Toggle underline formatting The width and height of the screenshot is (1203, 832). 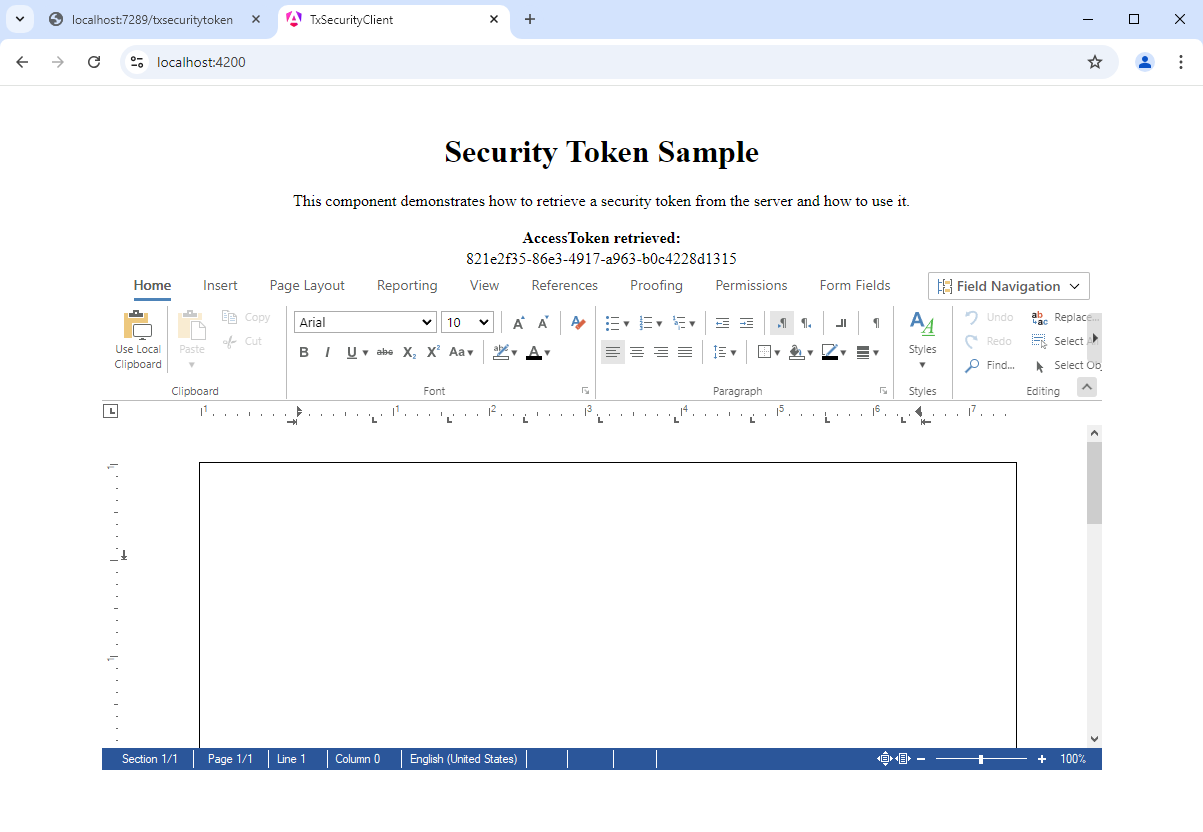point(352,352)
